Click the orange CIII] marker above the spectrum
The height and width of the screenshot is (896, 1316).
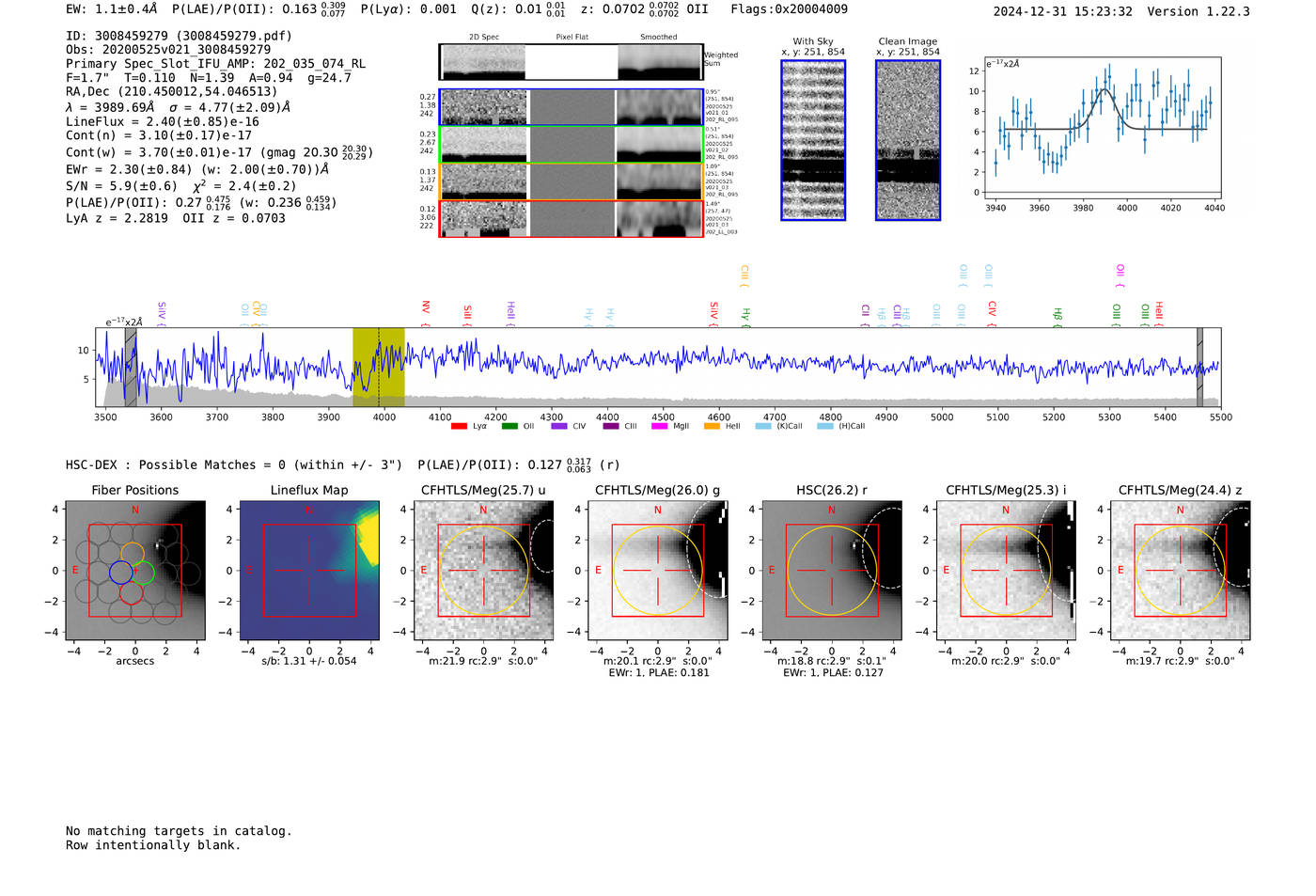click(744, 275)
